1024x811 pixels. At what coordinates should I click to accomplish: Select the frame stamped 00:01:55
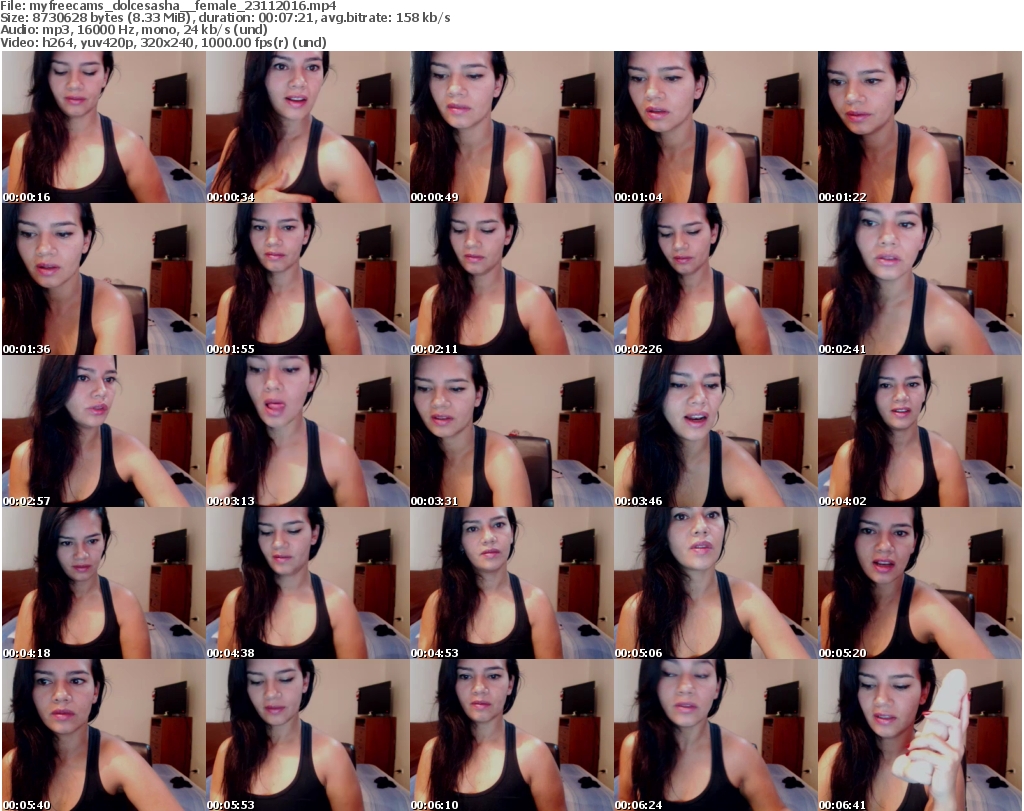308,279
